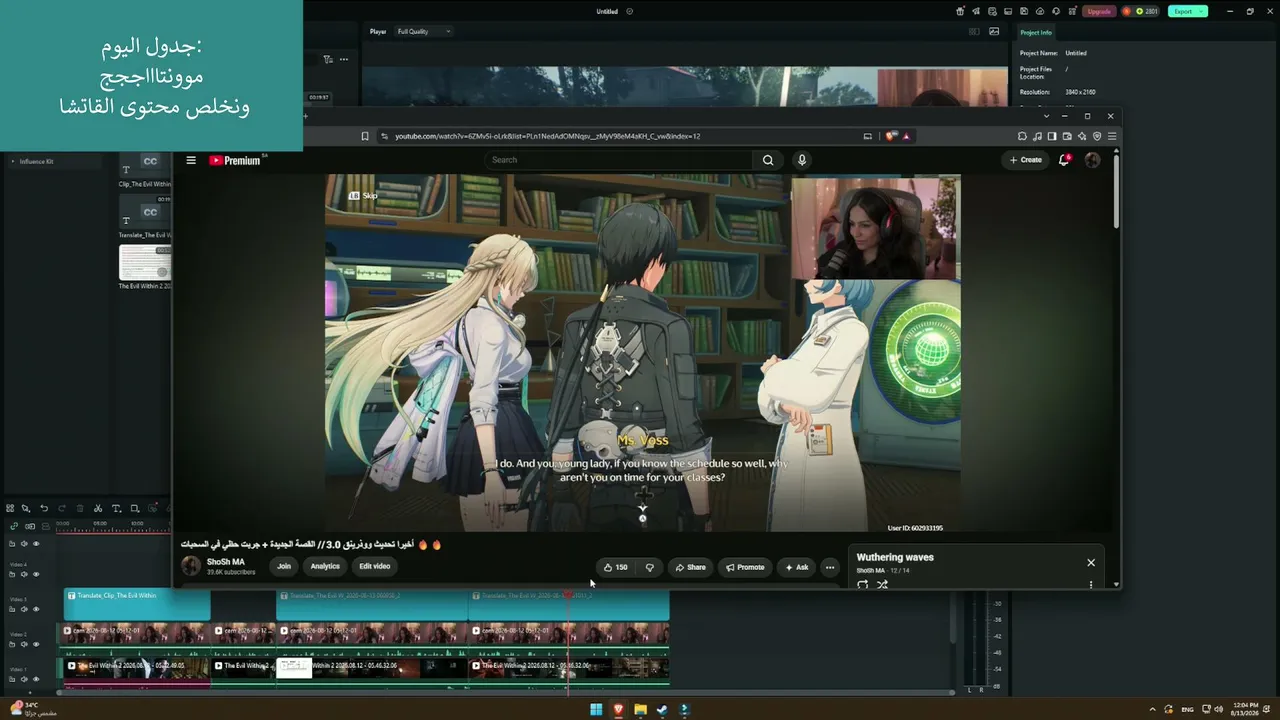This screenshot has height=720, width=1280.
Task: Close the Wuthering waves playlist panel
Action: [x=1091, y=563]
